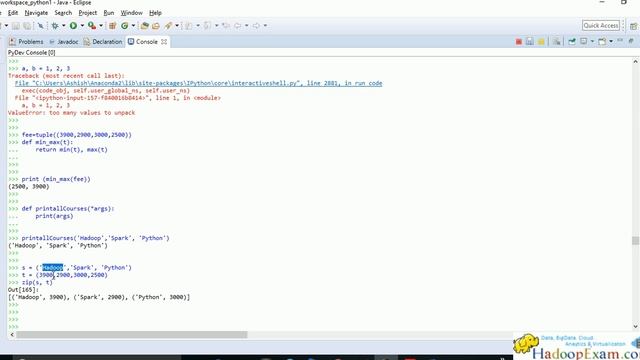Click the Clear Console icon
This screenshot has height=360, width=640.
556,42
